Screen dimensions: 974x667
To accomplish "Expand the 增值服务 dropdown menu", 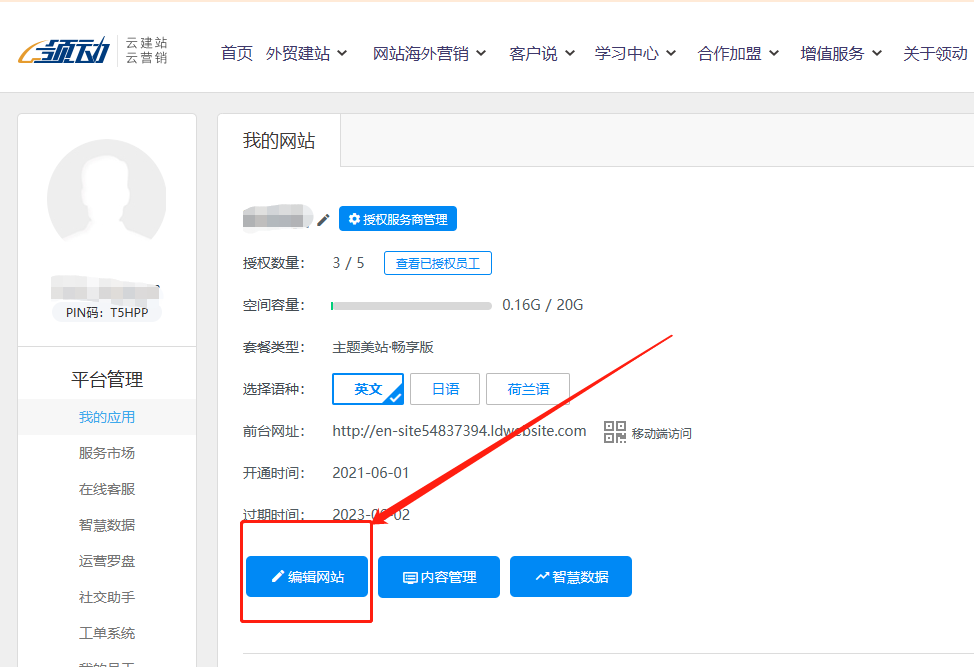I will click(x=841, y=54).
